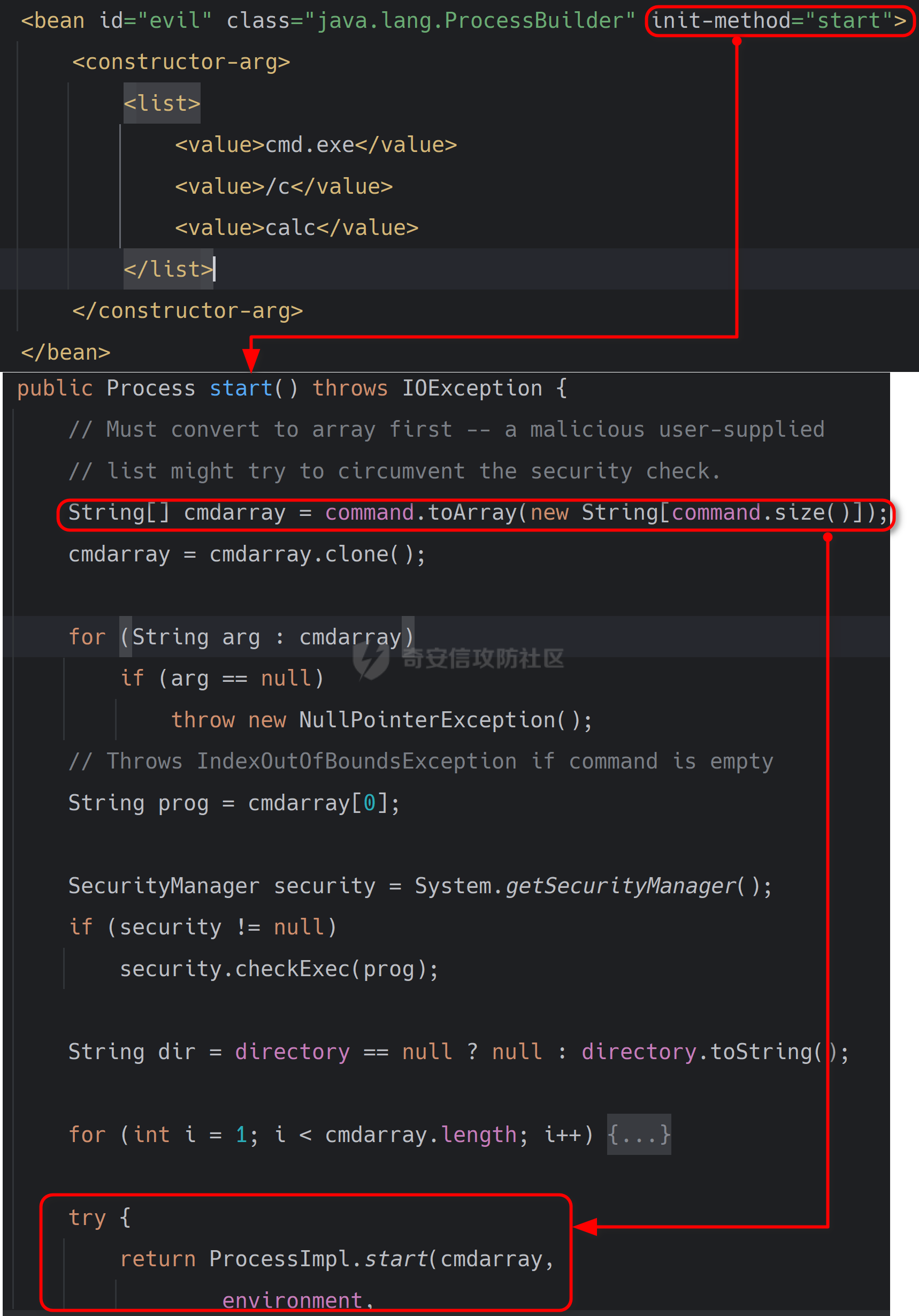Viewport: 919px width, 1316px height.
Task: Click the <value>/c</value> line
Action: 284,186
